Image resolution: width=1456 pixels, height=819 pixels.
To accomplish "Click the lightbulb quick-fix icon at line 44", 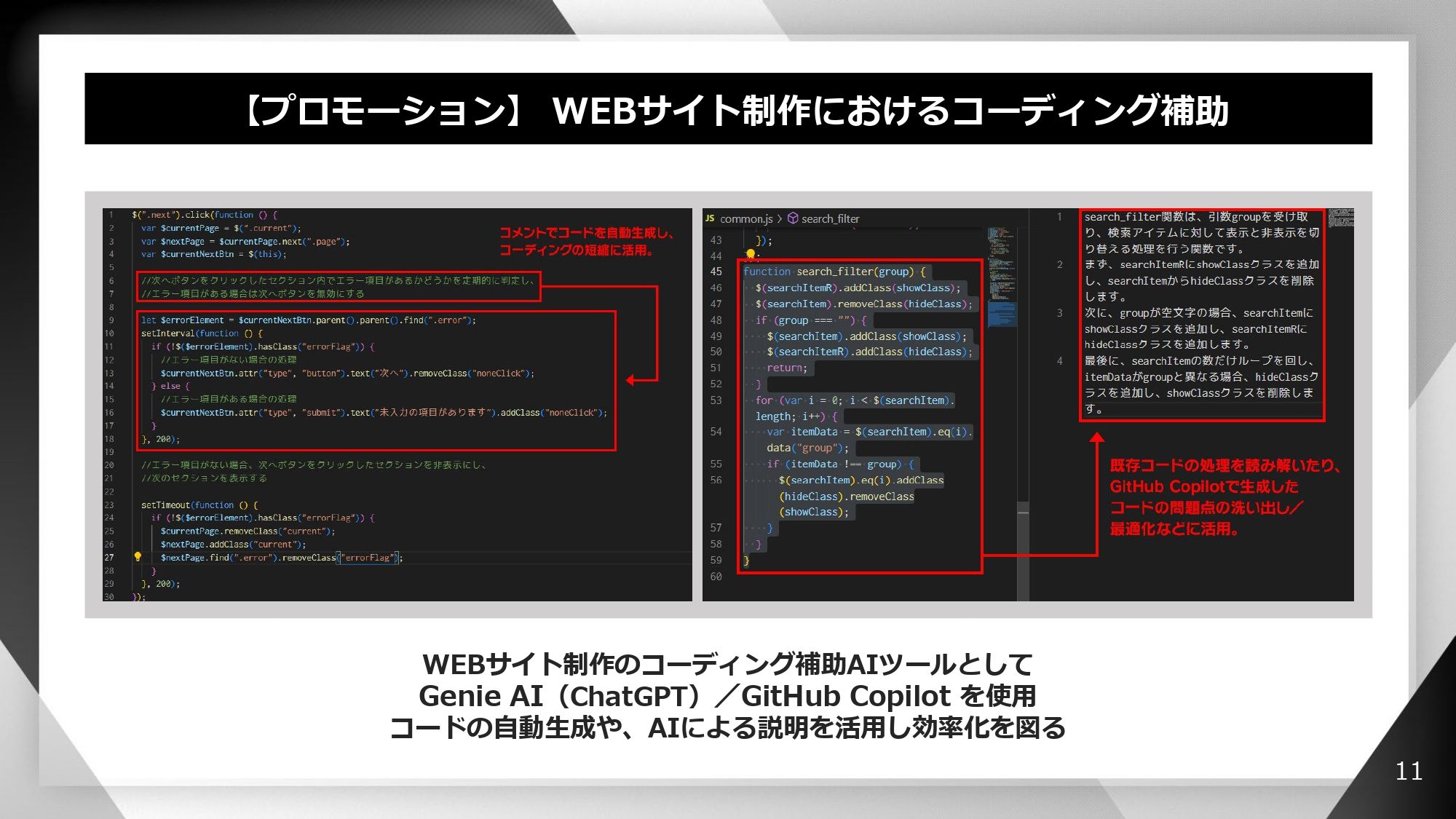I will point(750,255).
